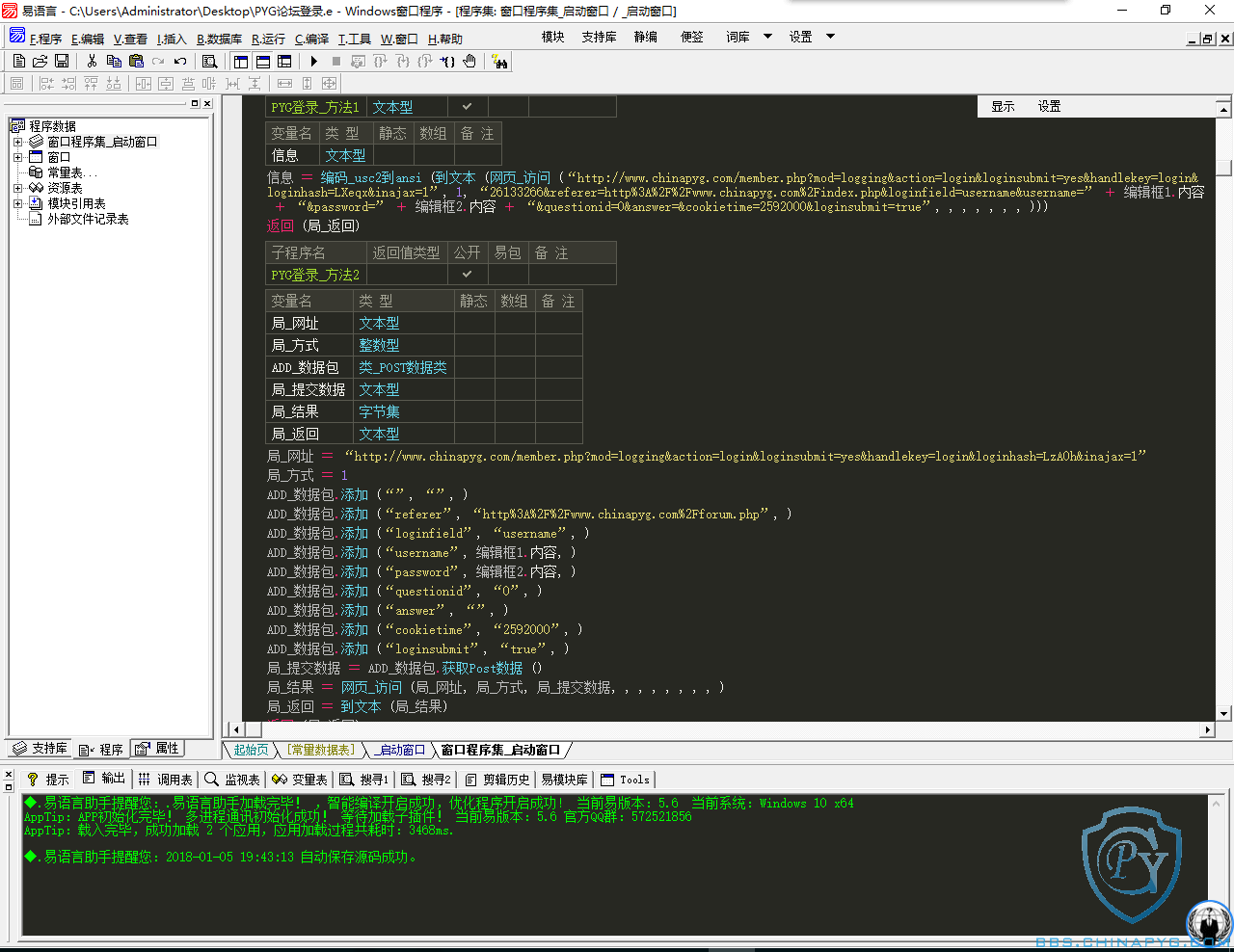Viewport: 1234px width, 952px height.
Task: Click the 模块 button in top bar
Action: coord(553,37)
